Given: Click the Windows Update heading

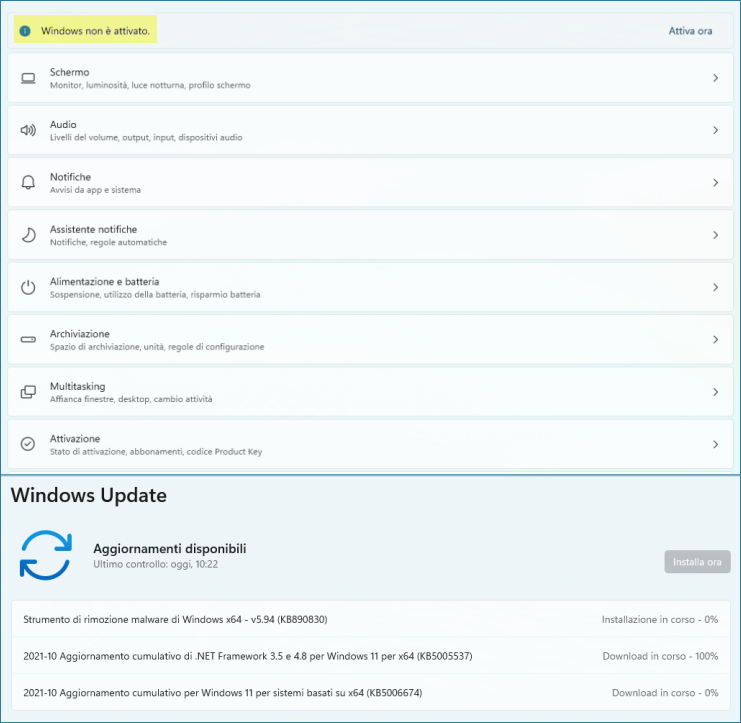Looking at the screenshot, I should point(89,496).
